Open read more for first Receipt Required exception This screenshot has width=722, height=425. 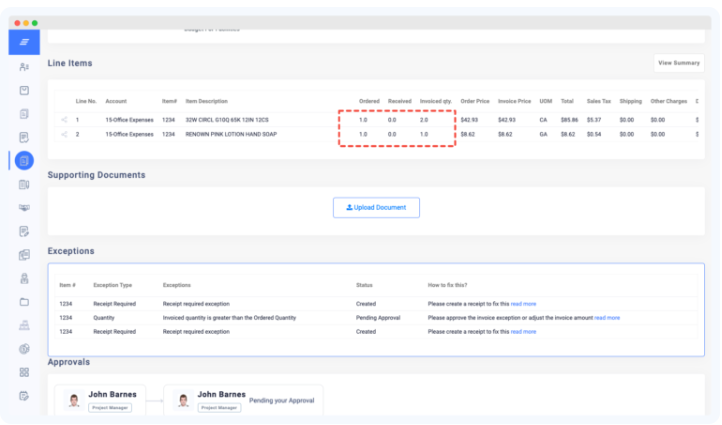pyautogui.click(x=523, y=303)
